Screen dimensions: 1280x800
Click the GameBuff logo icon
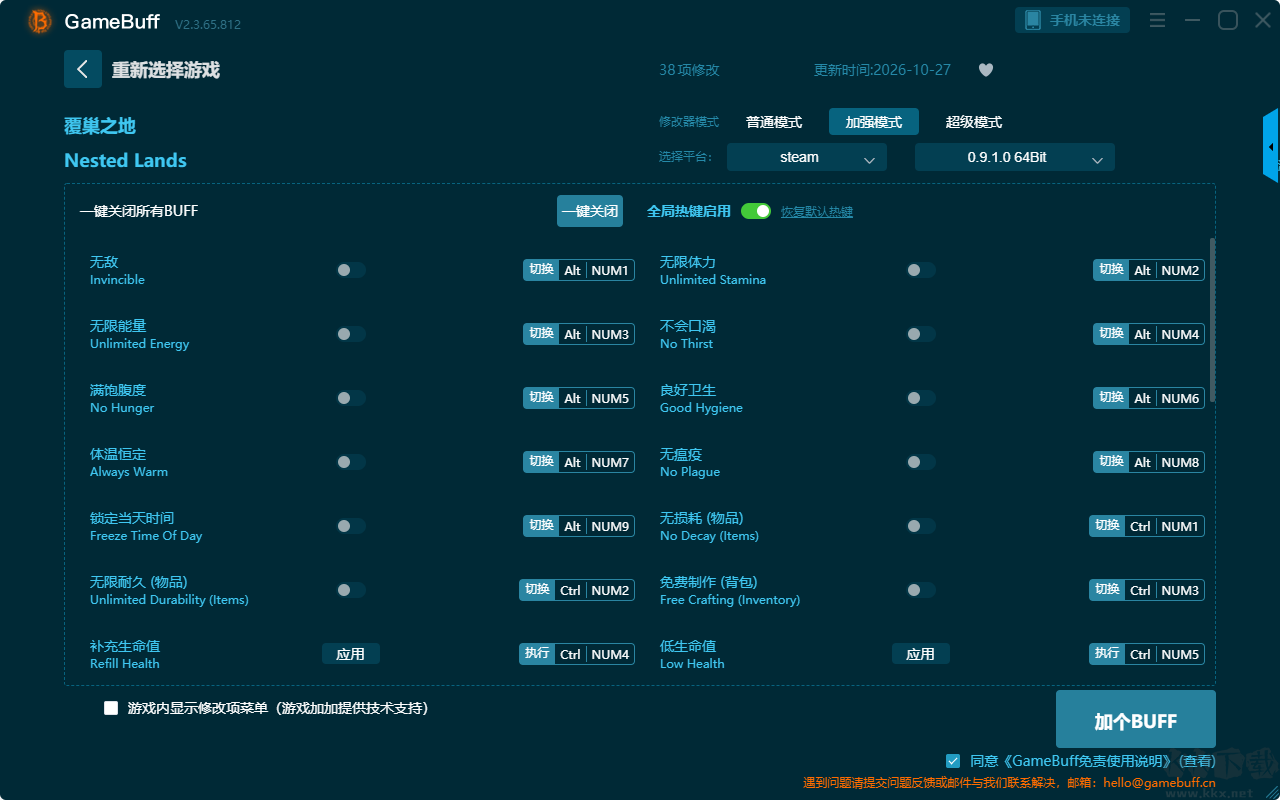40,21
